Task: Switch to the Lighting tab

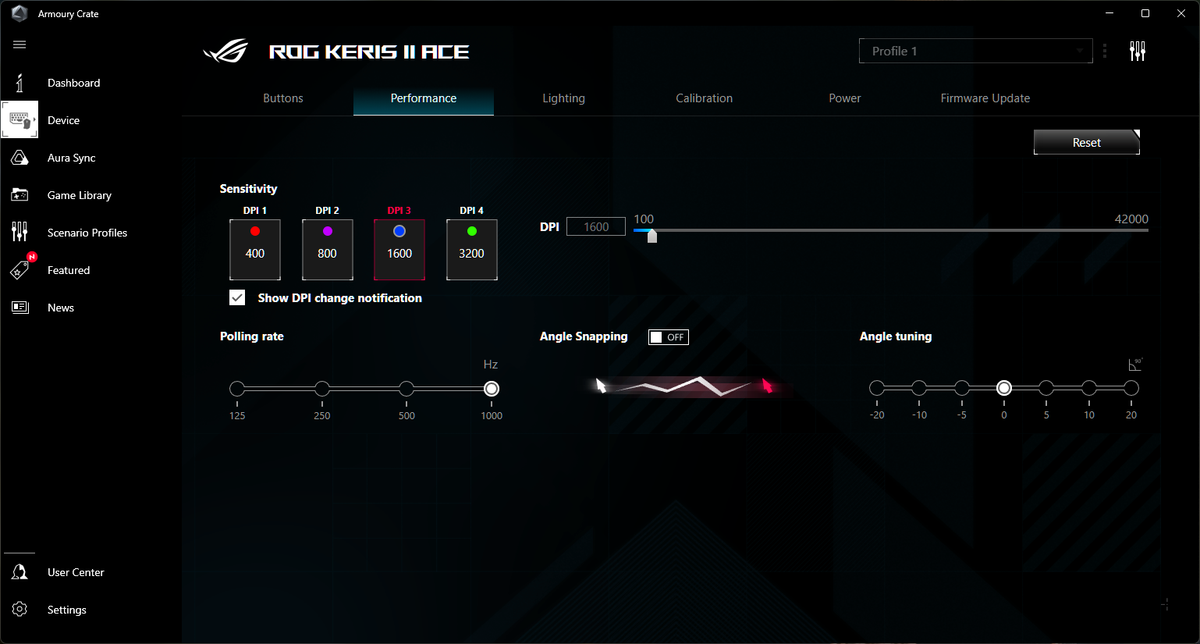Action: 564,98
